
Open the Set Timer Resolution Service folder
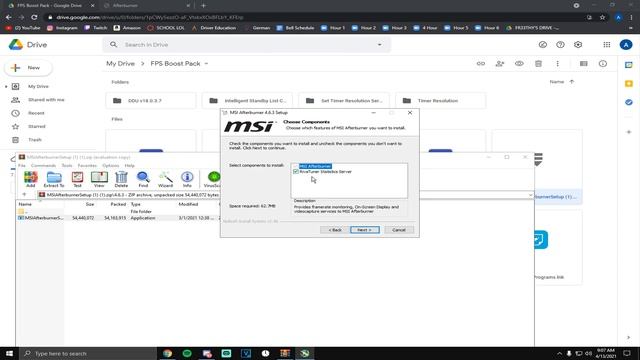[344, 100]
